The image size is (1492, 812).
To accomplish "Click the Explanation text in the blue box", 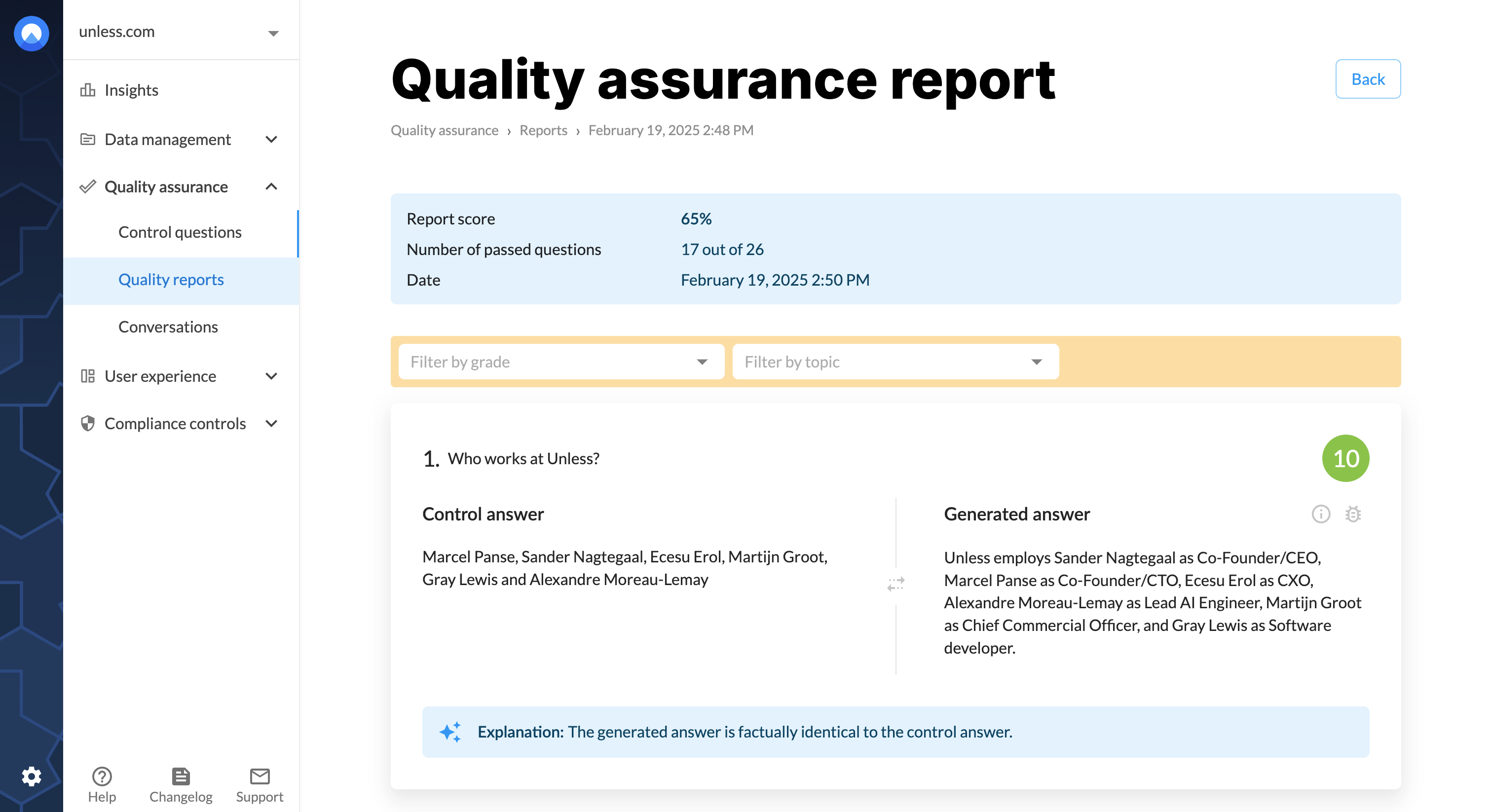I will [744, 732].
